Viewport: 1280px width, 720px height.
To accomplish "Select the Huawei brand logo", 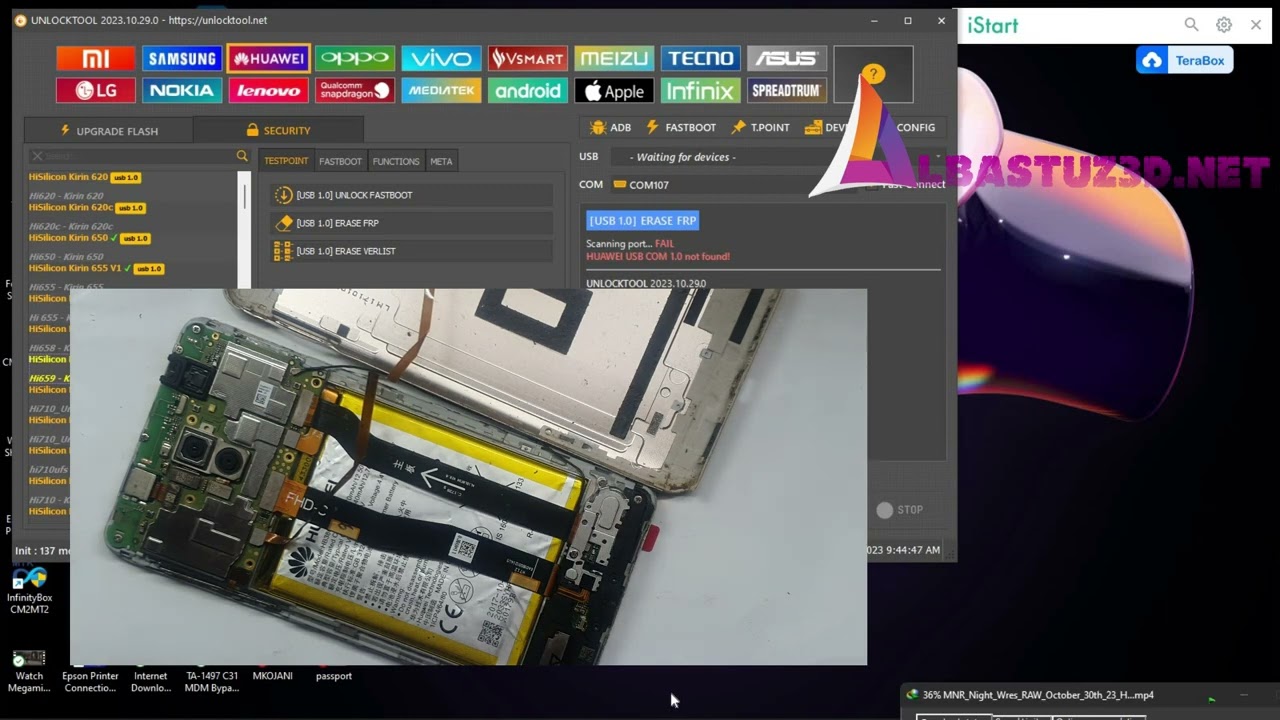I will tap(268, 59).
